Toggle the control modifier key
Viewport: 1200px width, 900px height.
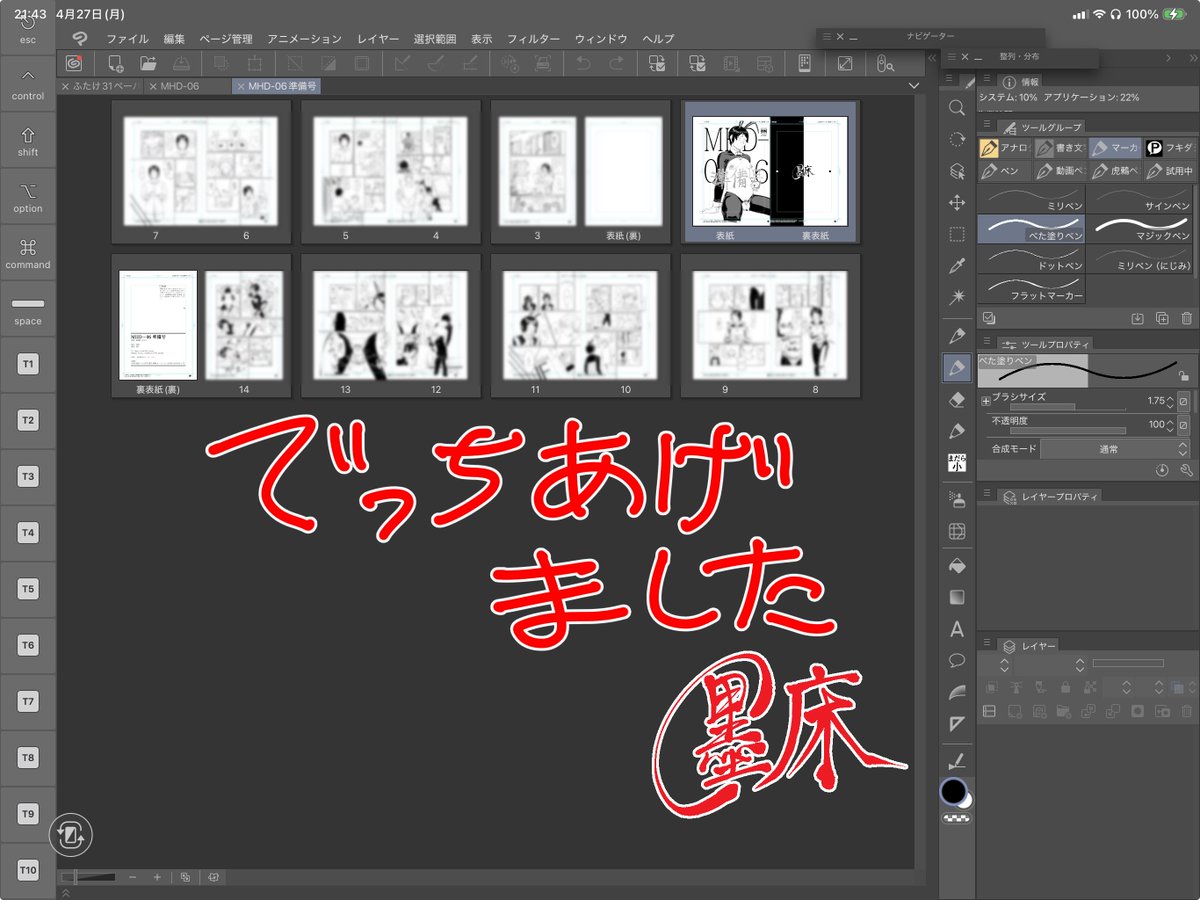[x=28, y=85]
